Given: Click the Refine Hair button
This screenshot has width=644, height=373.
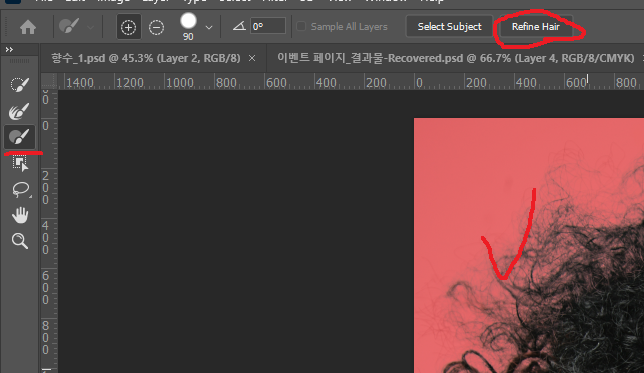Looking at the screenshot, I should [535, 27].
